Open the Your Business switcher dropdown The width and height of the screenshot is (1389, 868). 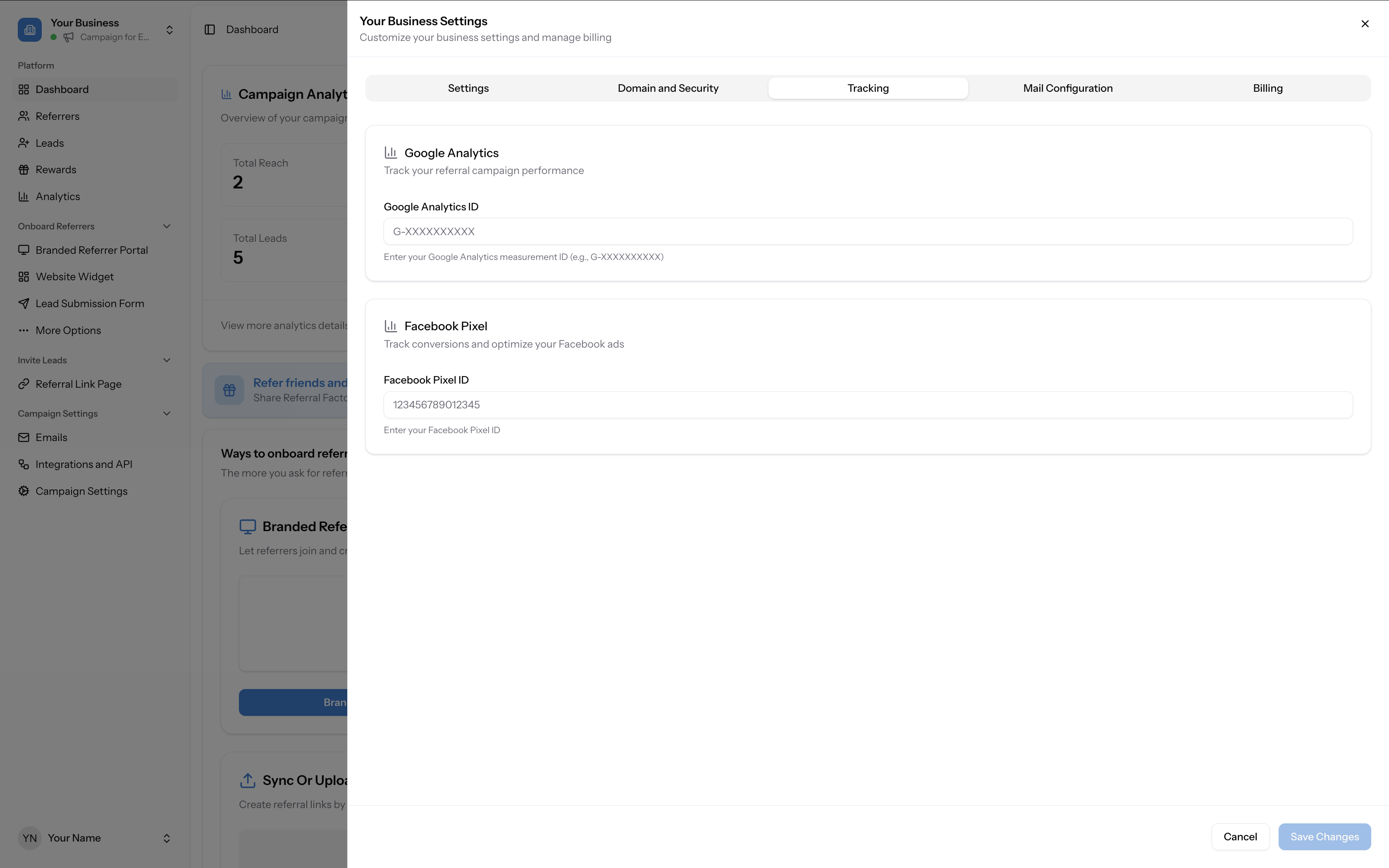[169, 30]
